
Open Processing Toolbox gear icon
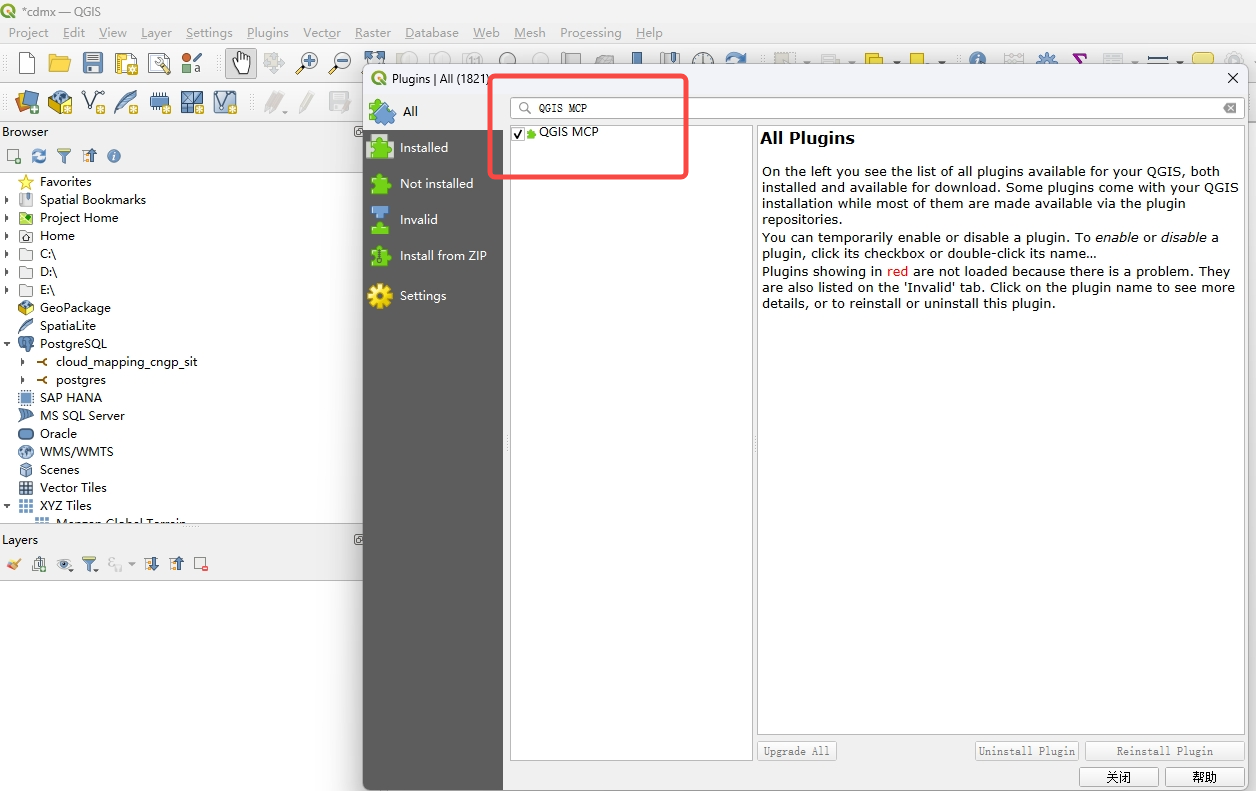click(1046, 60)
